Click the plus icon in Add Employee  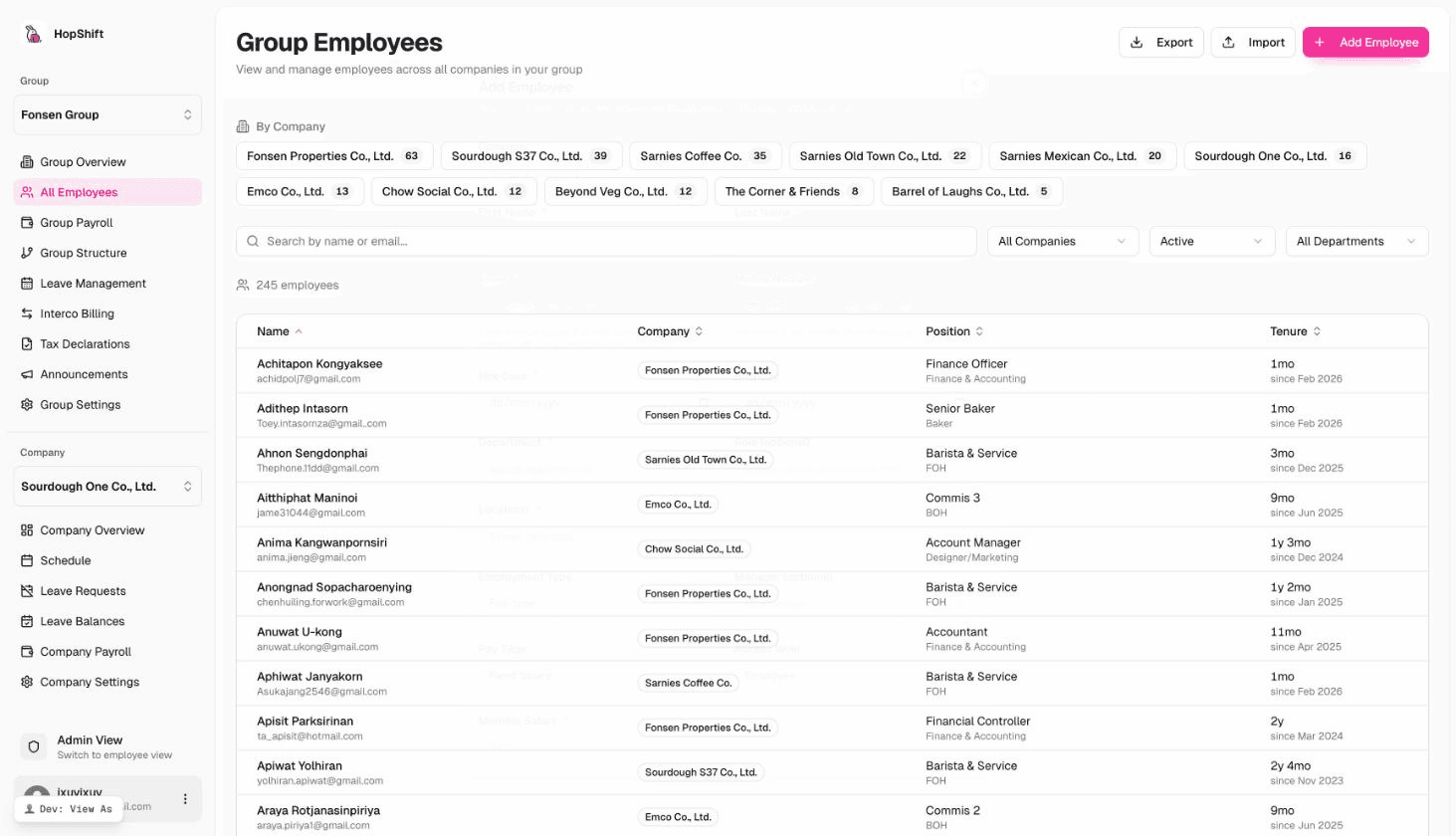1320,43
